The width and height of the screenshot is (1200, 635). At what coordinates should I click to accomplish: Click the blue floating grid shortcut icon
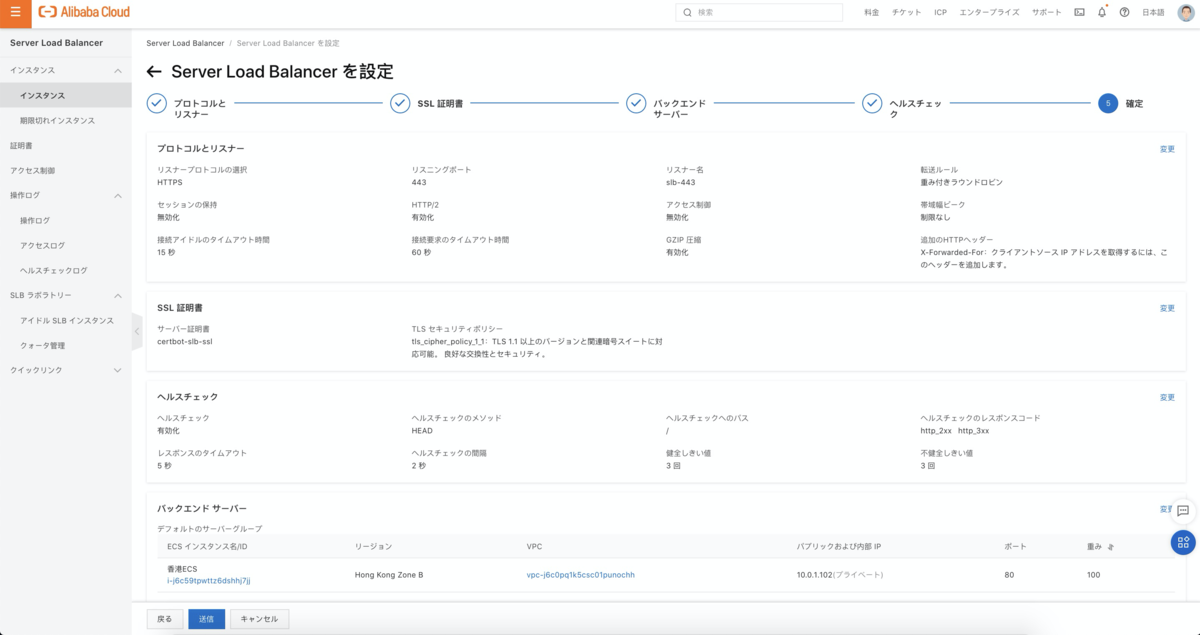point(1183,542)
